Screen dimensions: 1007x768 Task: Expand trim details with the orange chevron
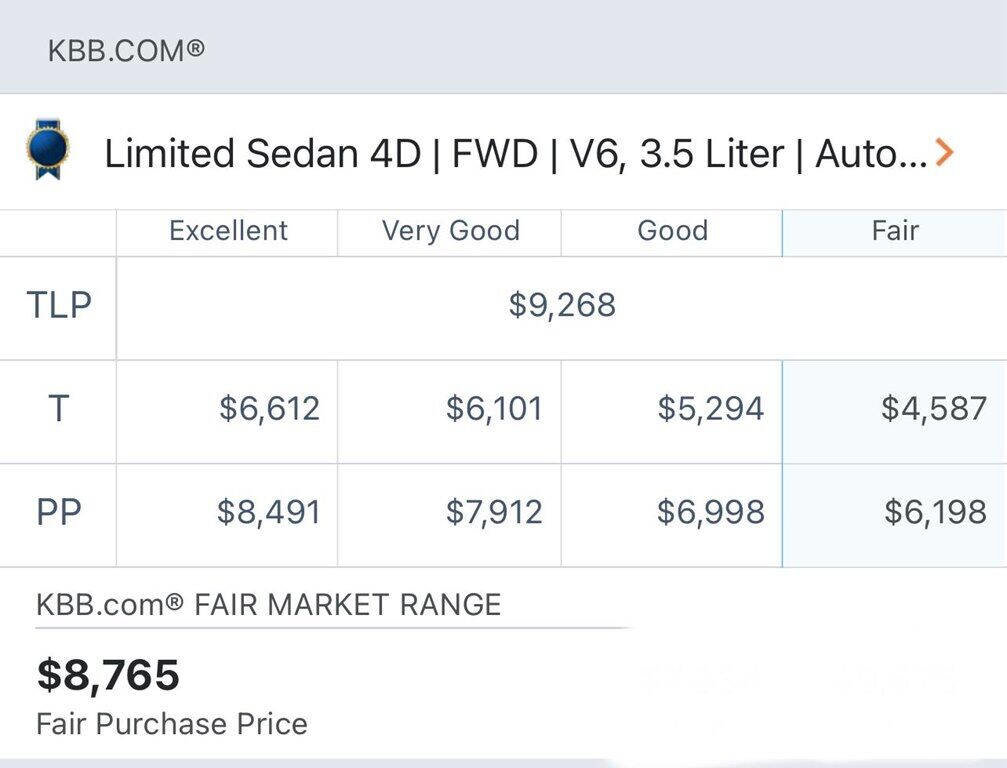[x=944, y=152]
